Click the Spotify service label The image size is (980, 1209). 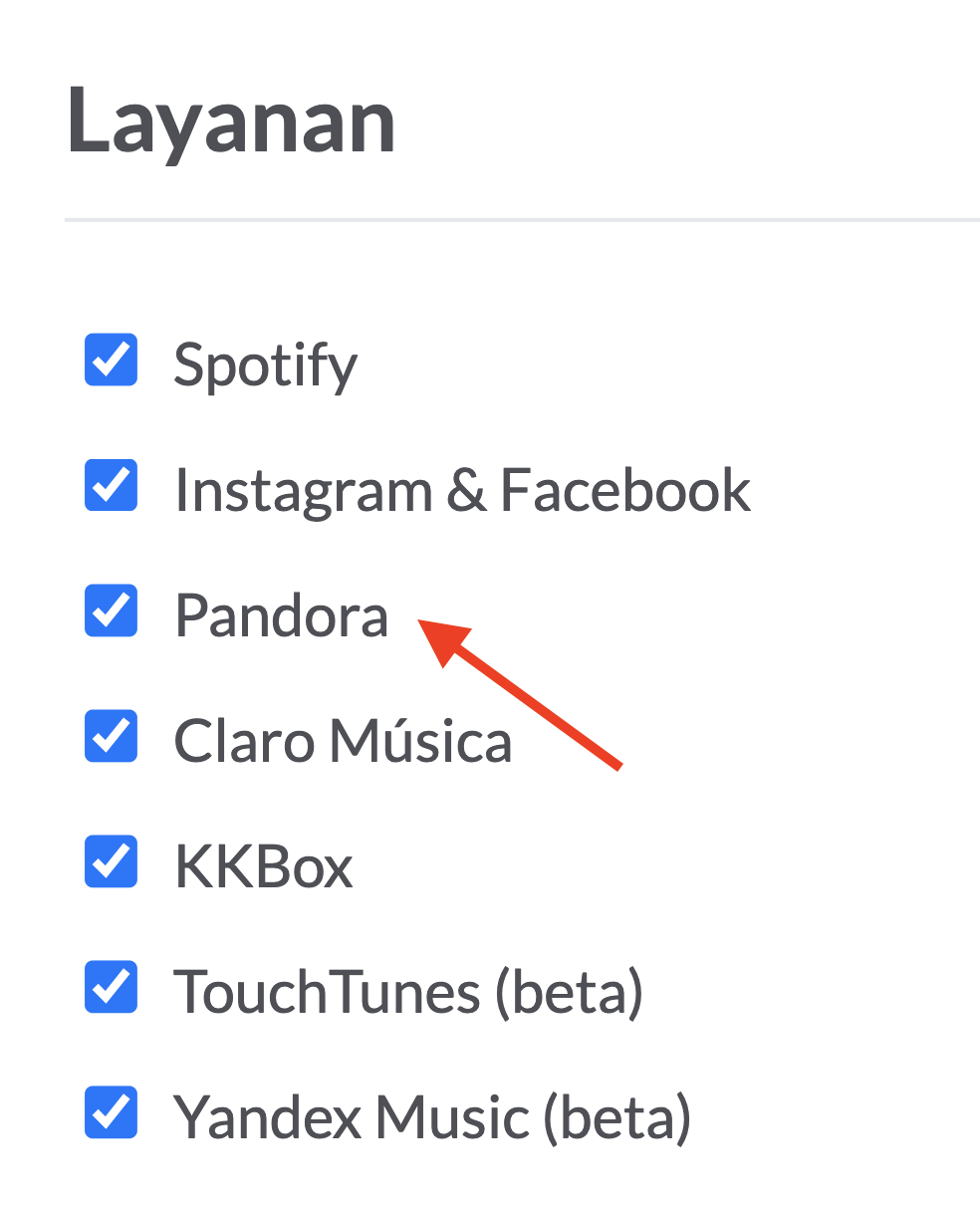pos(265,364)
